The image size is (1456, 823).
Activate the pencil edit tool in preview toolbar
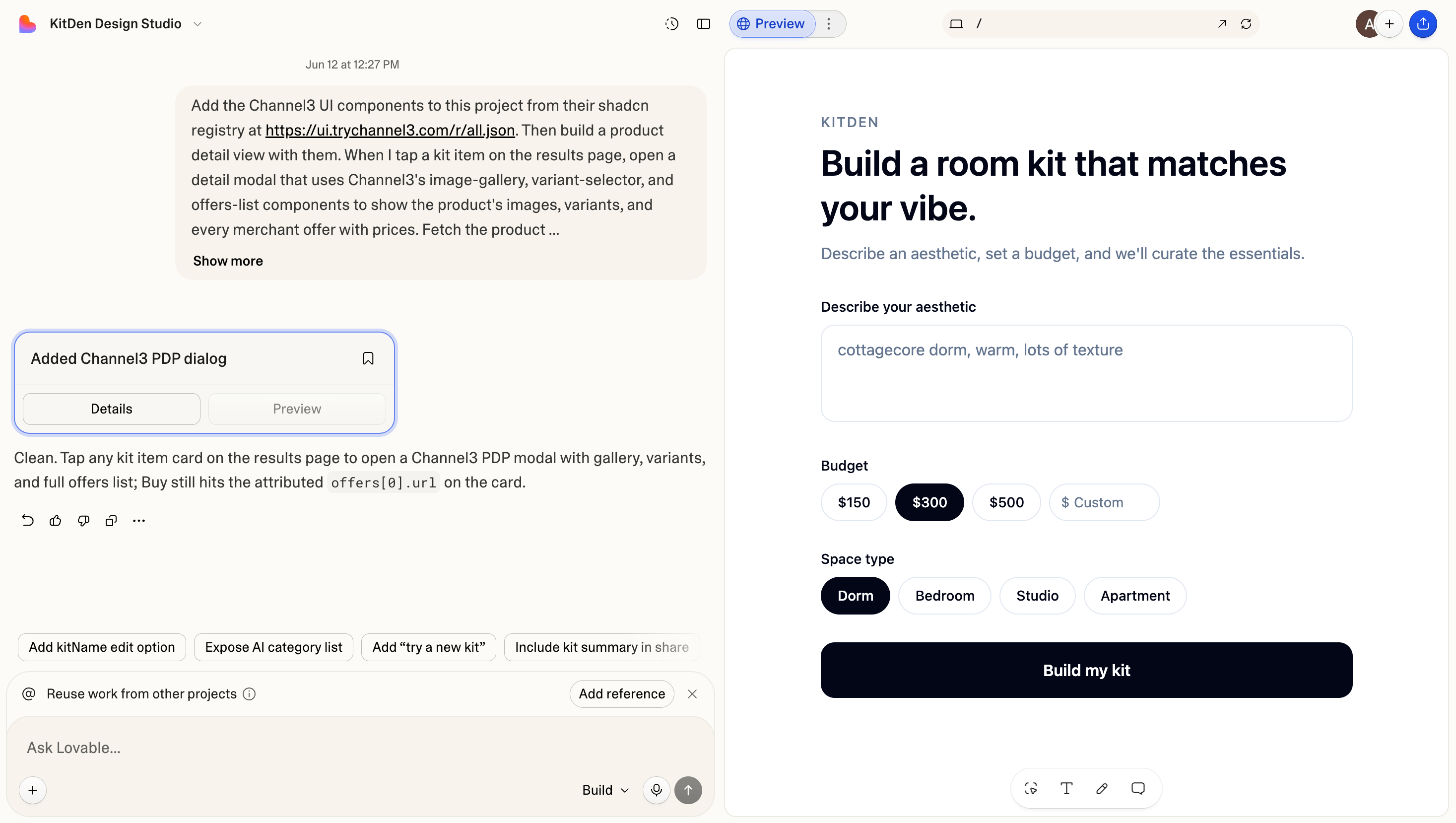pos(1102,788)
